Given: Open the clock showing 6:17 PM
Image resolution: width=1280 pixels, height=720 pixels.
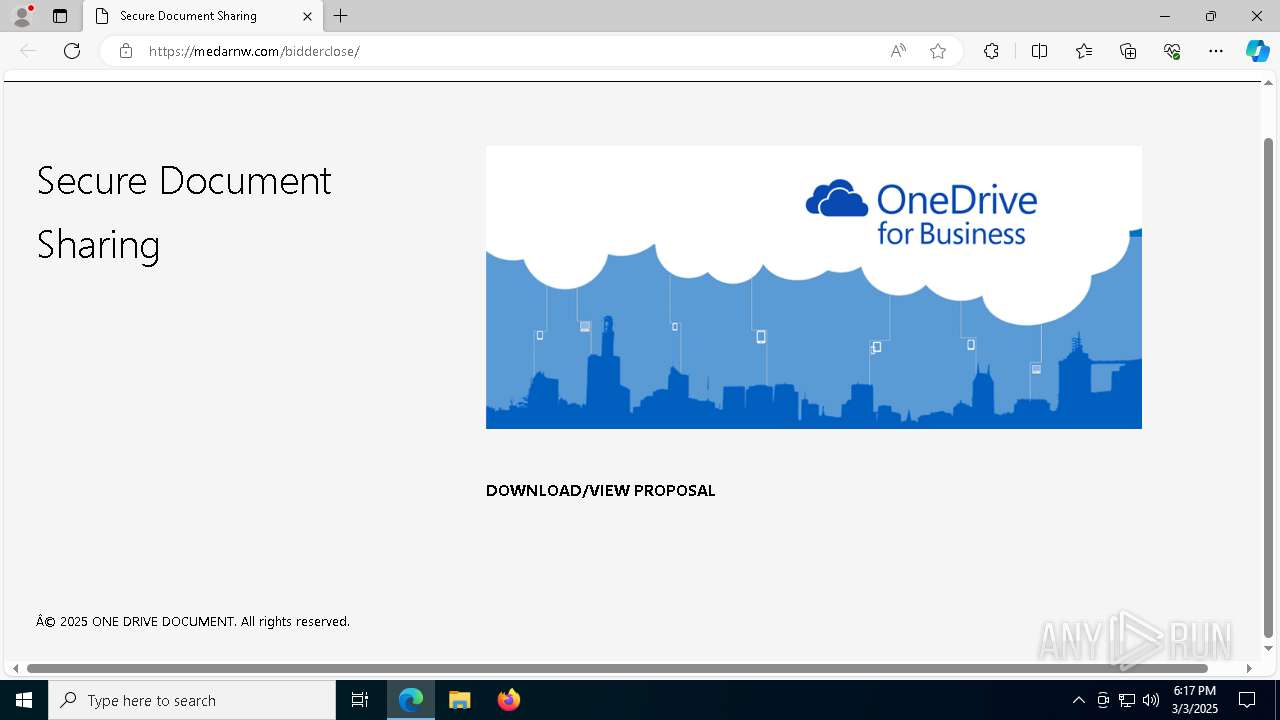Looking at the screenshot, I should (x=1195, y=700).
